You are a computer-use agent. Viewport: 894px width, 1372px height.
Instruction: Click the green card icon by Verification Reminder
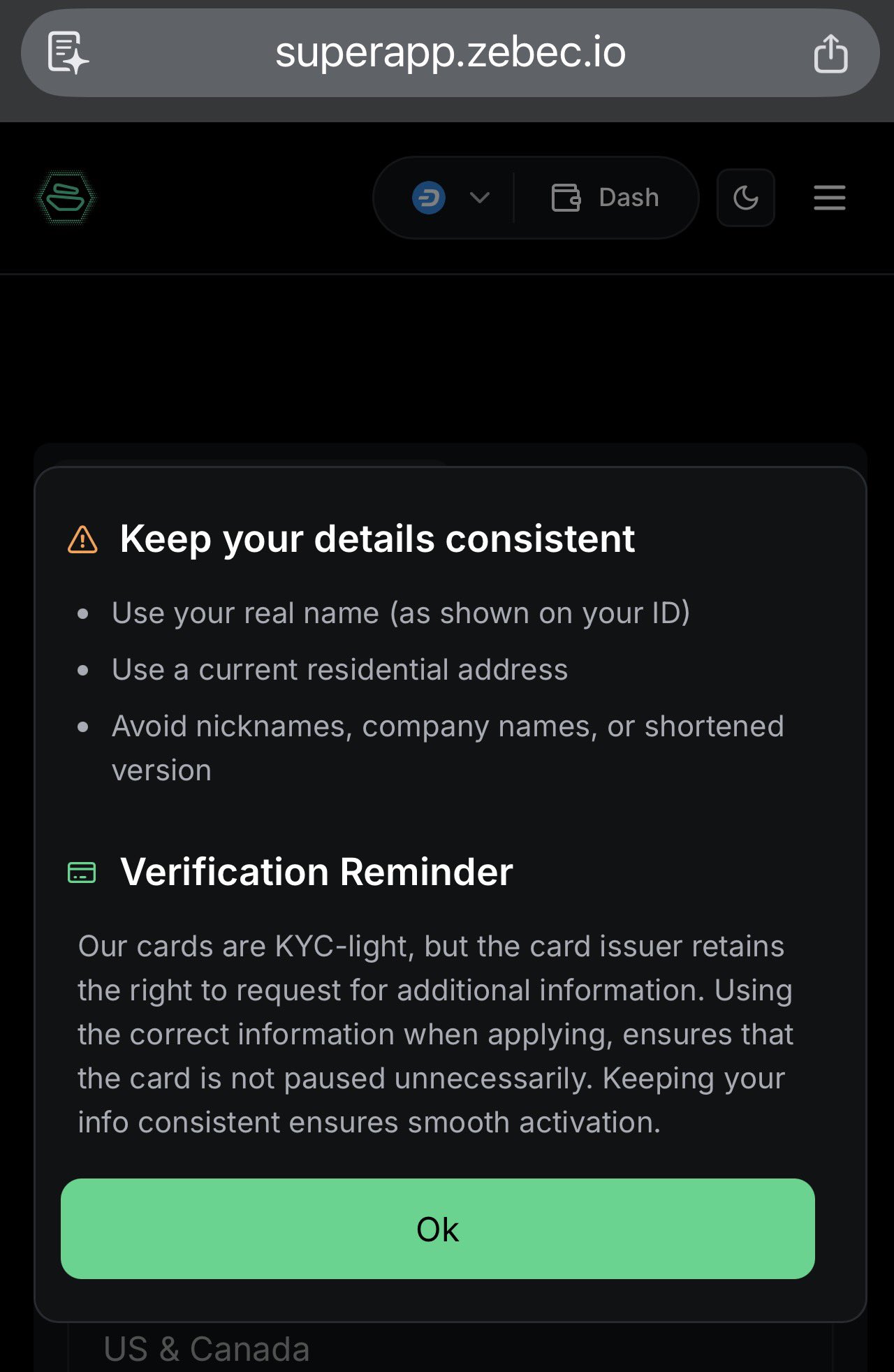click(82, 873)
